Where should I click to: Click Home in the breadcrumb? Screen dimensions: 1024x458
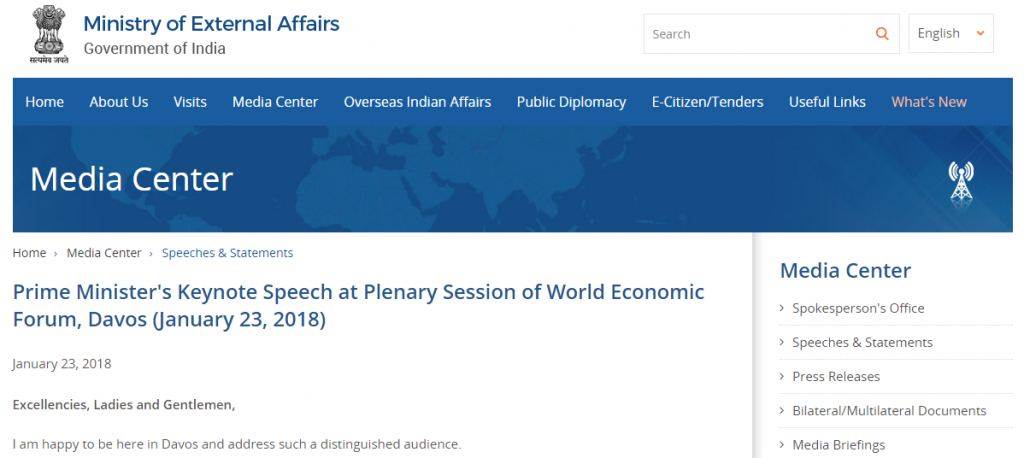29,253
